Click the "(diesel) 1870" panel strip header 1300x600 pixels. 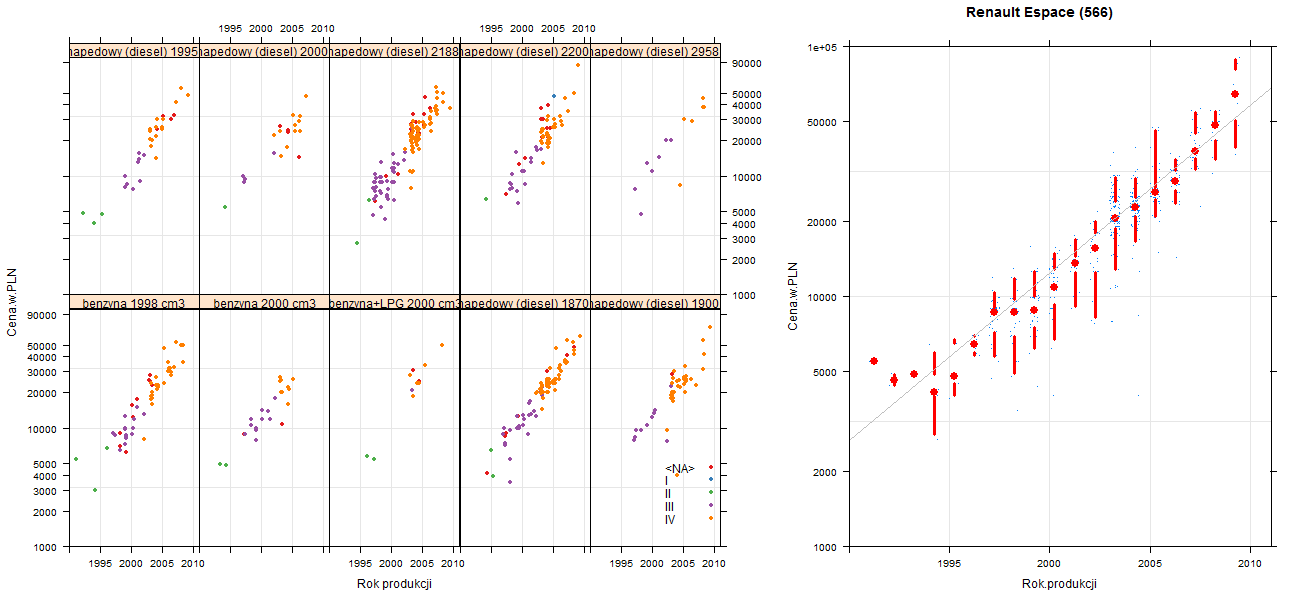[524, 302]
